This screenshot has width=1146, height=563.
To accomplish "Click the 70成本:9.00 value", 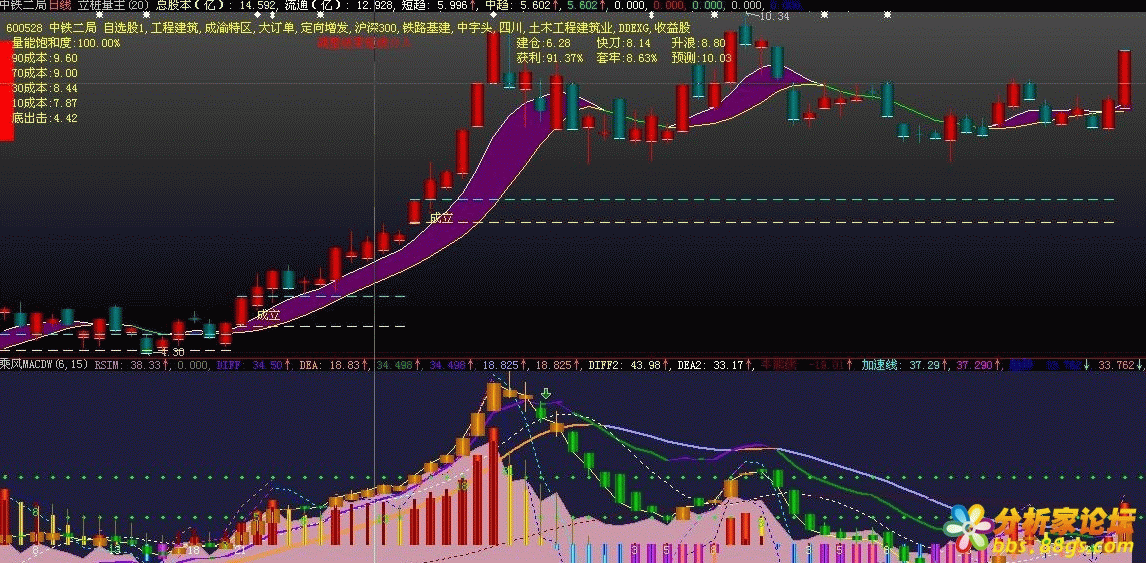I will [45, 73].
